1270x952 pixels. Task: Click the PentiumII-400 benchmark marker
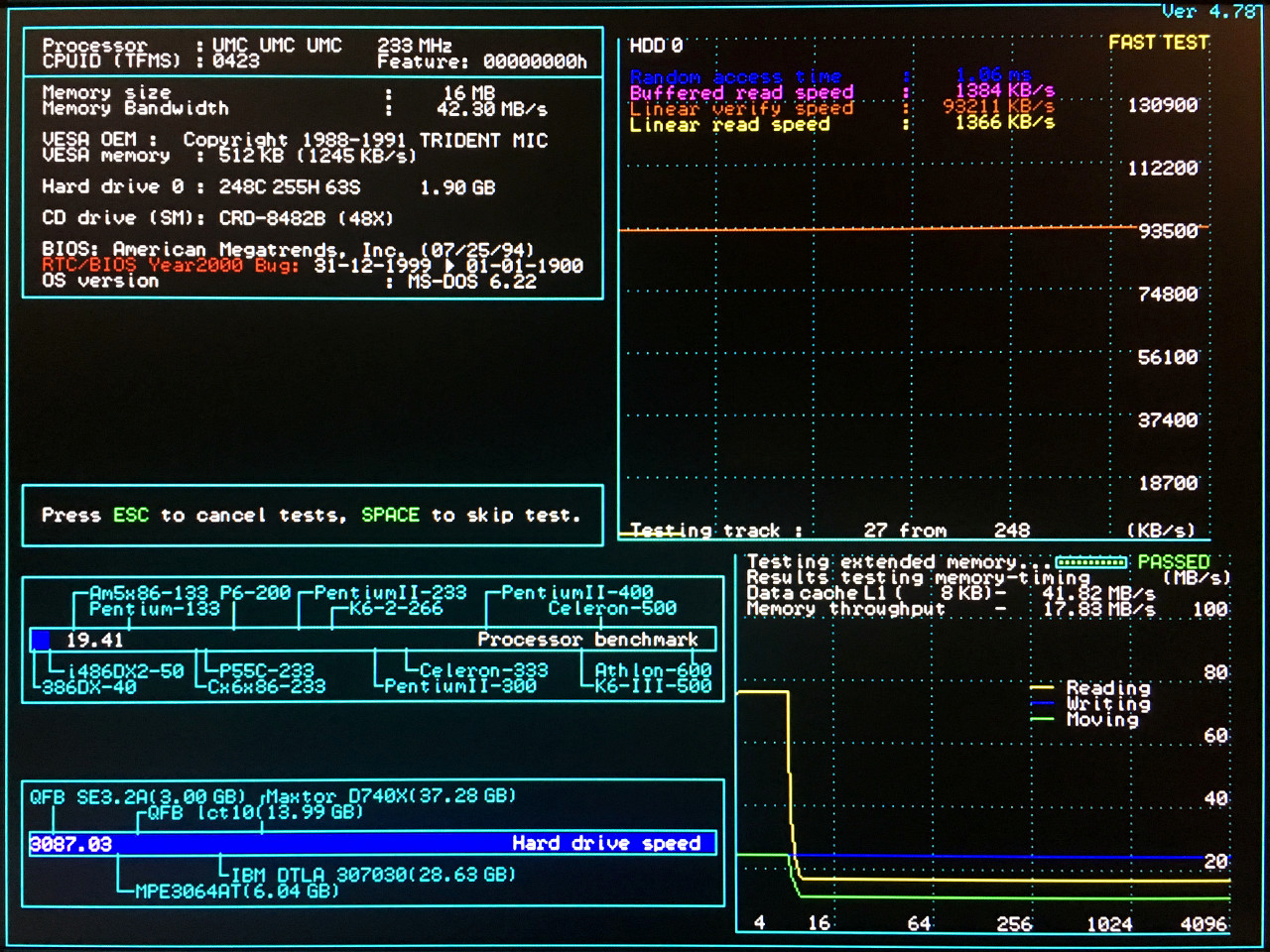tap(576, 592)
